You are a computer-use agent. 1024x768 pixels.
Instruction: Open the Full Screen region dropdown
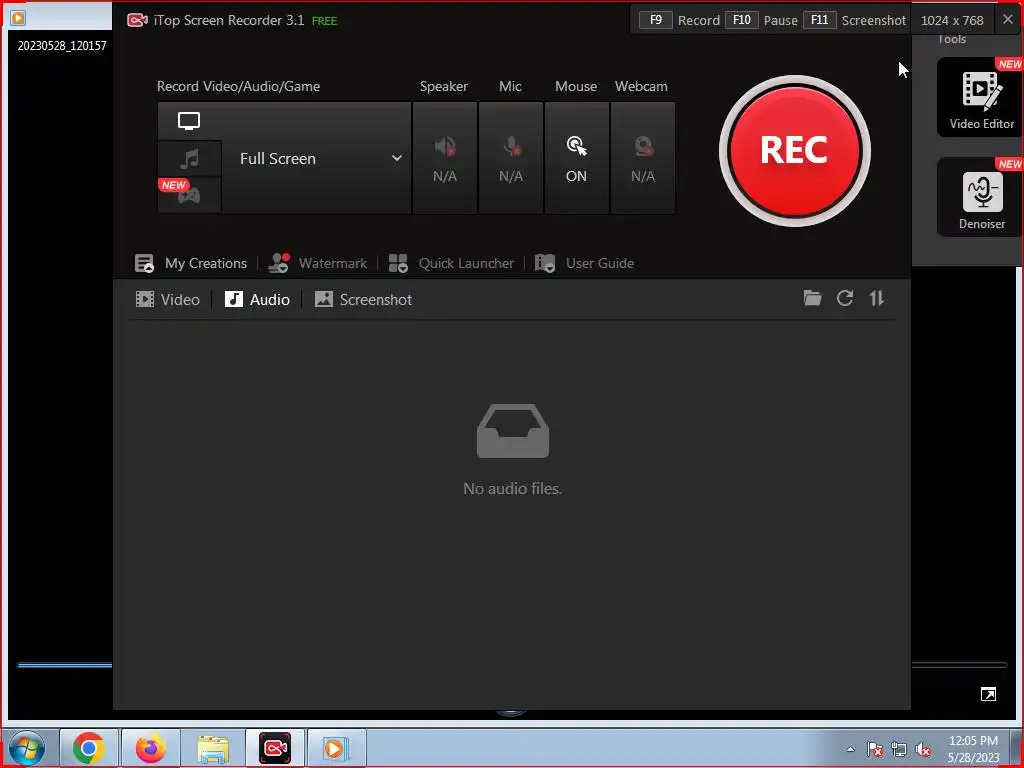317,158
